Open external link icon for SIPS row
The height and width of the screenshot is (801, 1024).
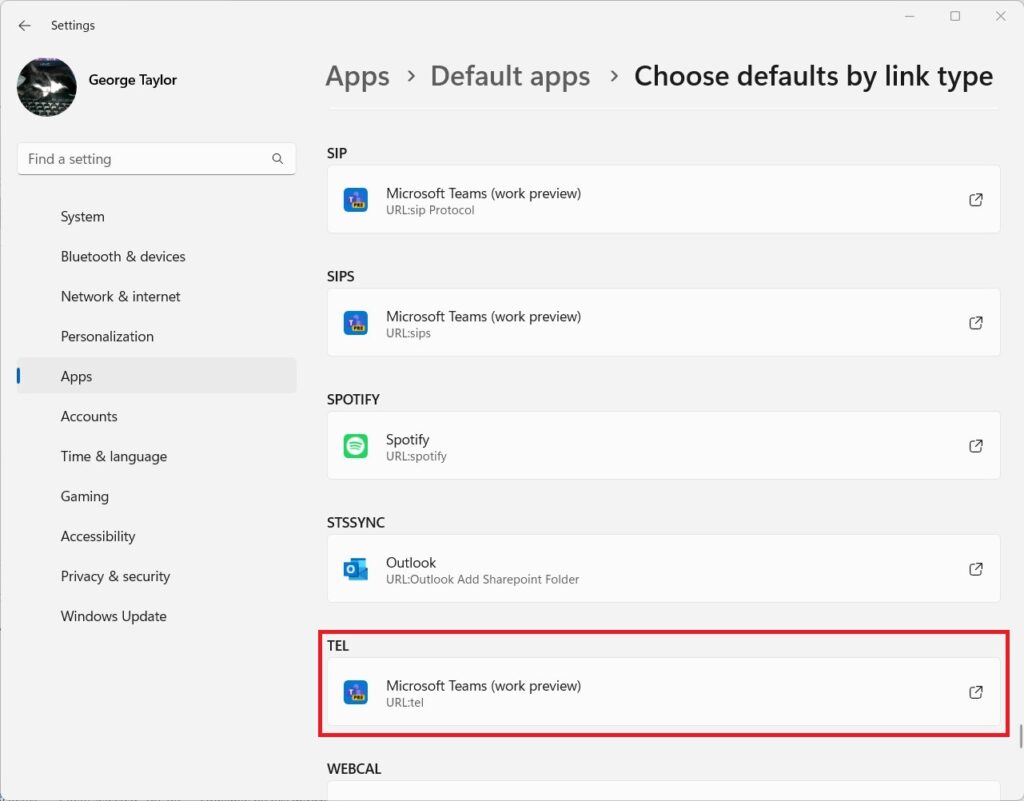click(x=976, y=323)
